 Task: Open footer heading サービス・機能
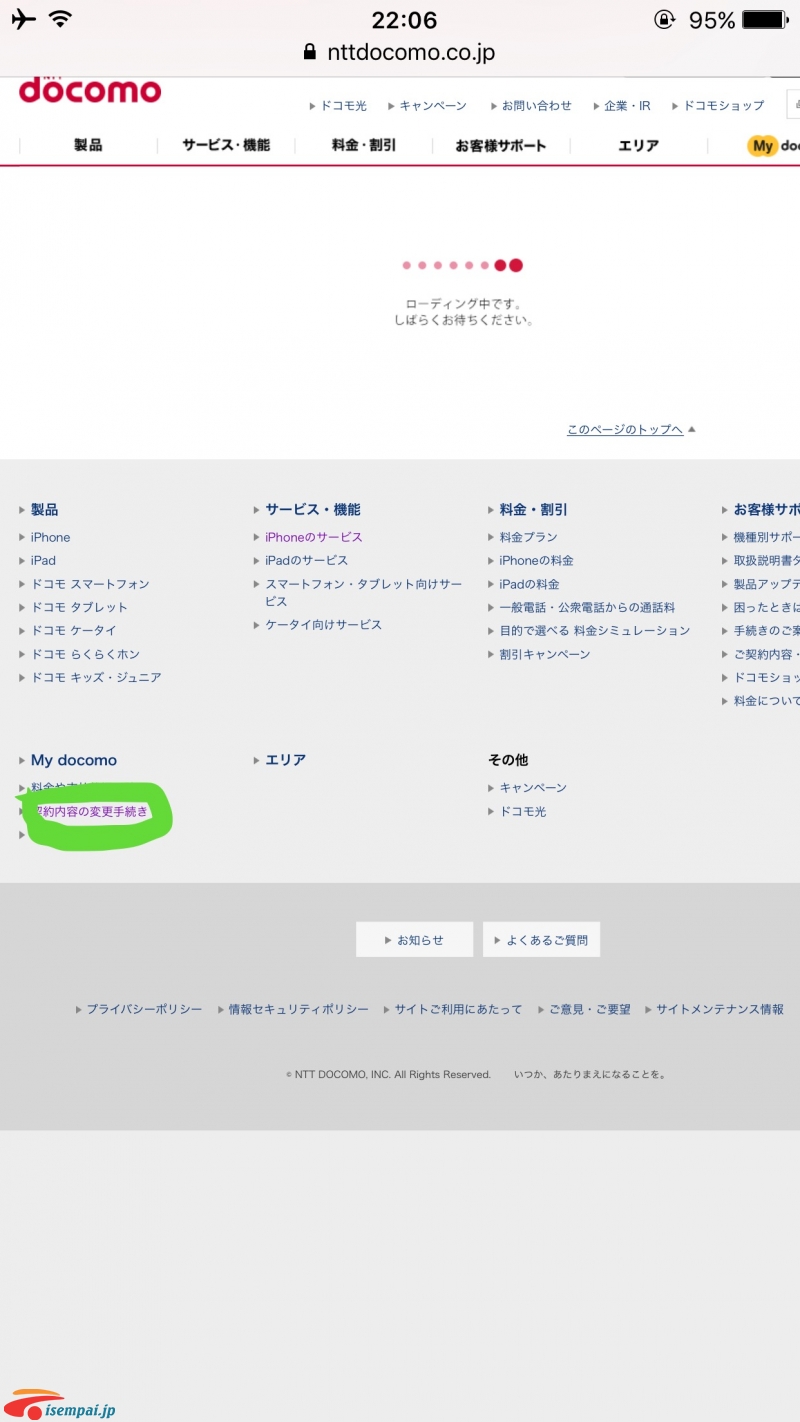click(313, 510)
